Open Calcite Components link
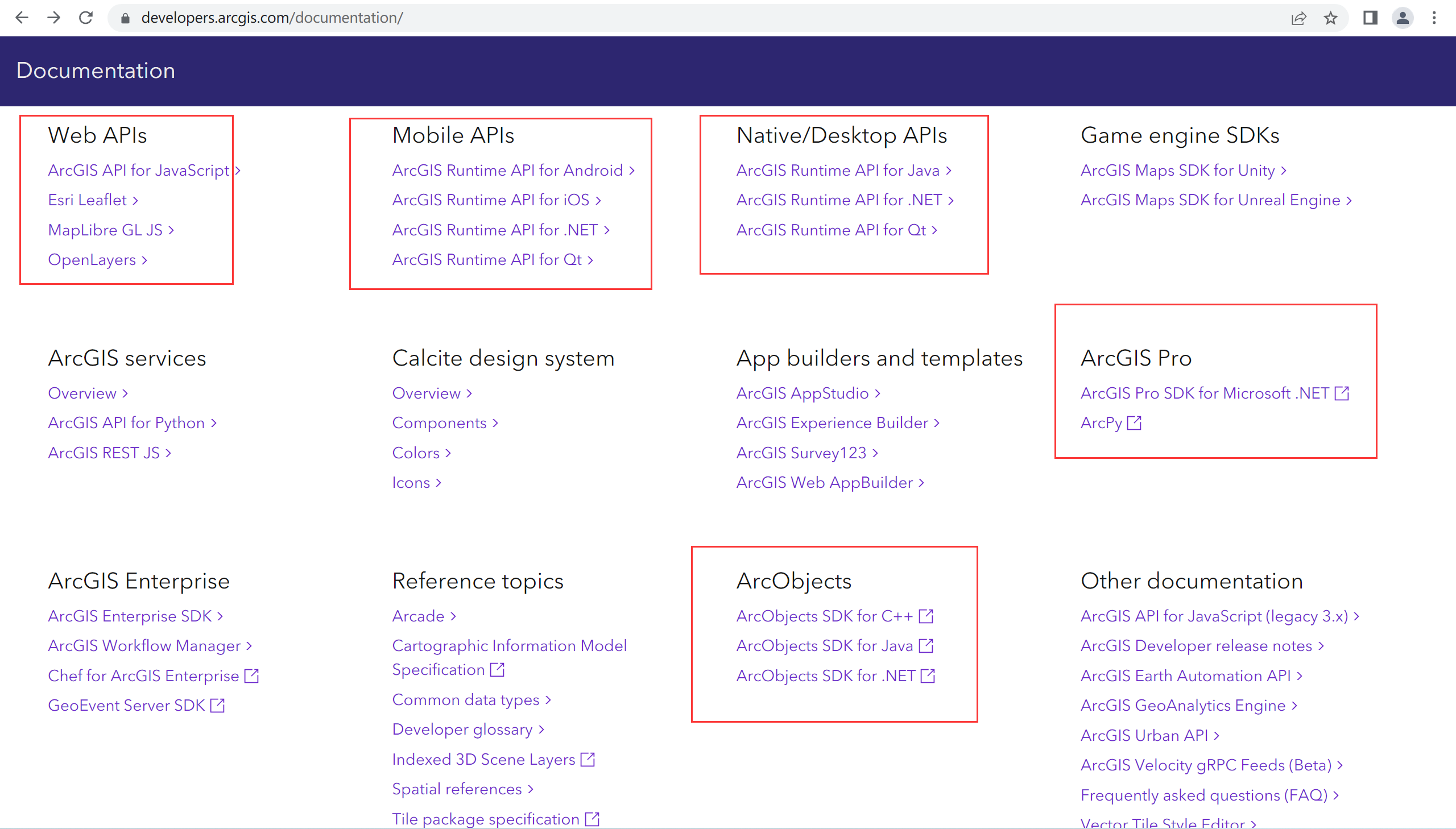 (x=445, y=423)
